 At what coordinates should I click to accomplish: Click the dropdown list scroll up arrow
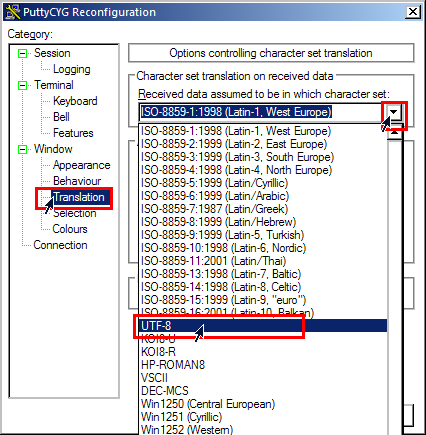(395, 133)
